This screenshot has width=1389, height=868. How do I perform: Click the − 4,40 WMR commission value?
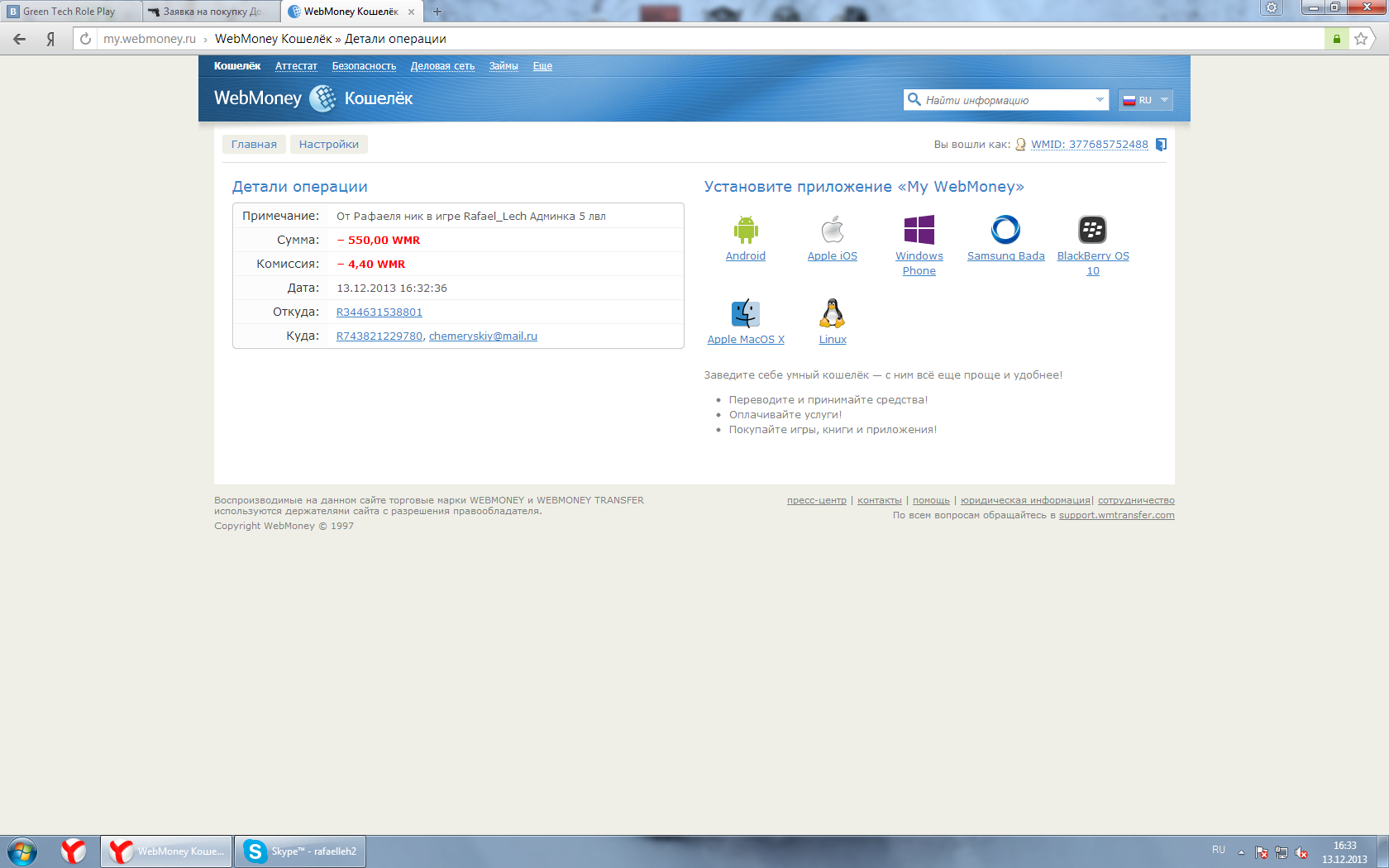point(371,265)
